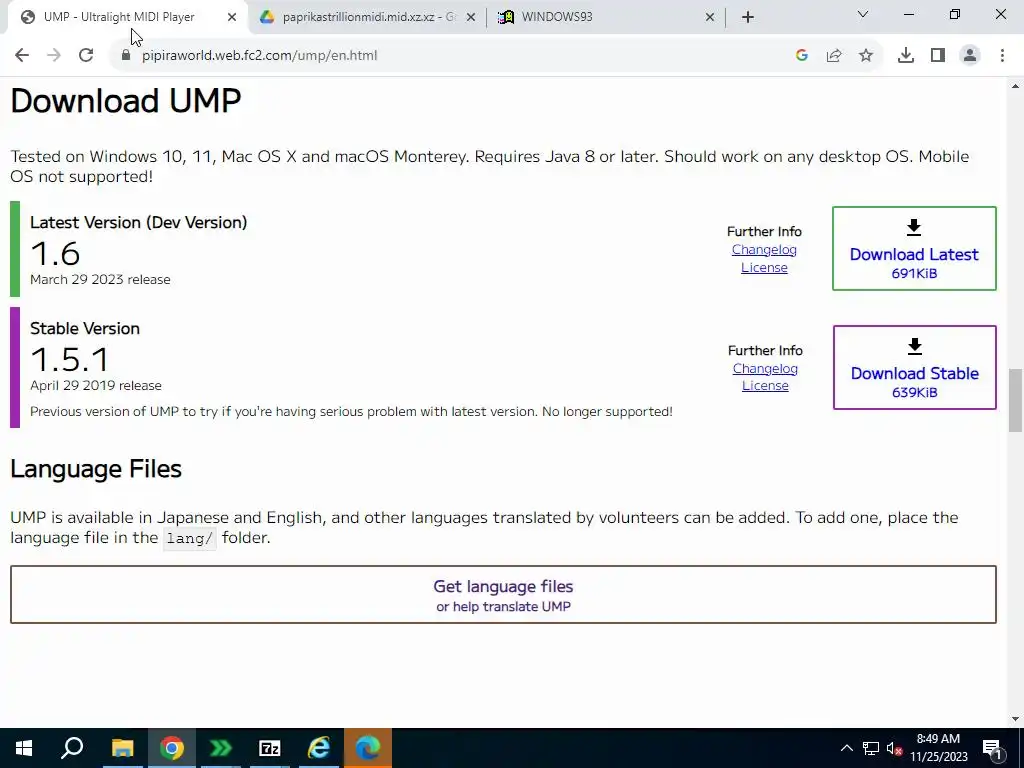Click 'March 29 2023 release' text
This screenshot has width=1024, height=768.
[x=100, y=280]
